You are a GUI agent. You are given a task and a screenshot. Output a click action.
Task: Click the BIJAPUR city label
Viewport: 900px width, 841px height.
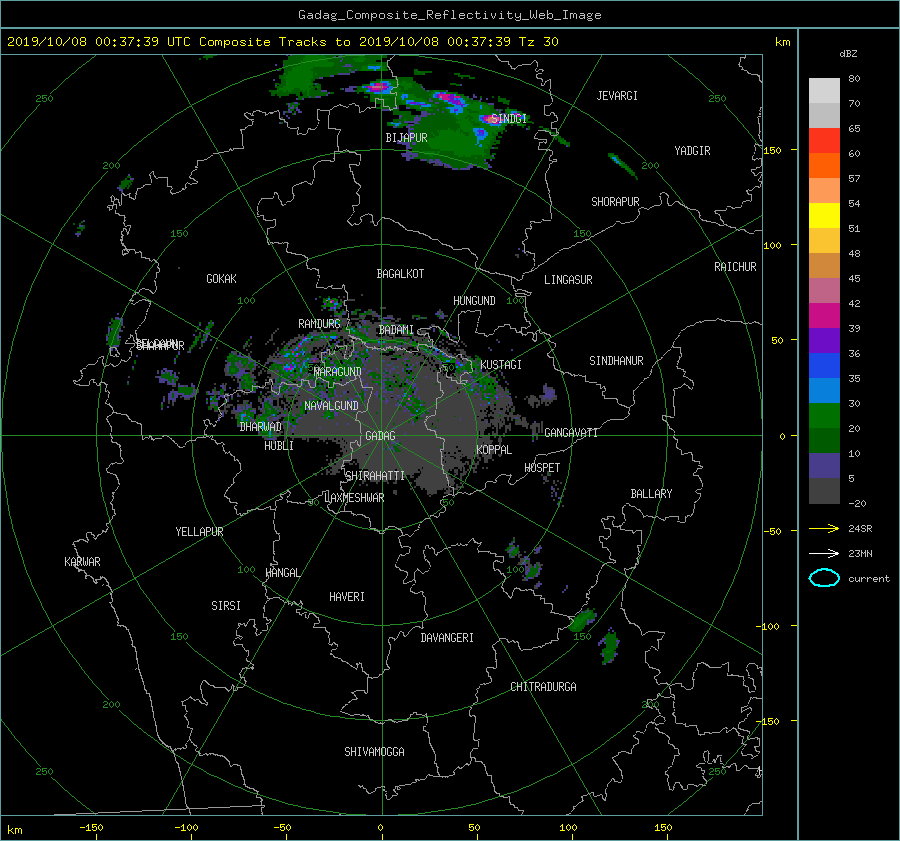tap(406, 138)
